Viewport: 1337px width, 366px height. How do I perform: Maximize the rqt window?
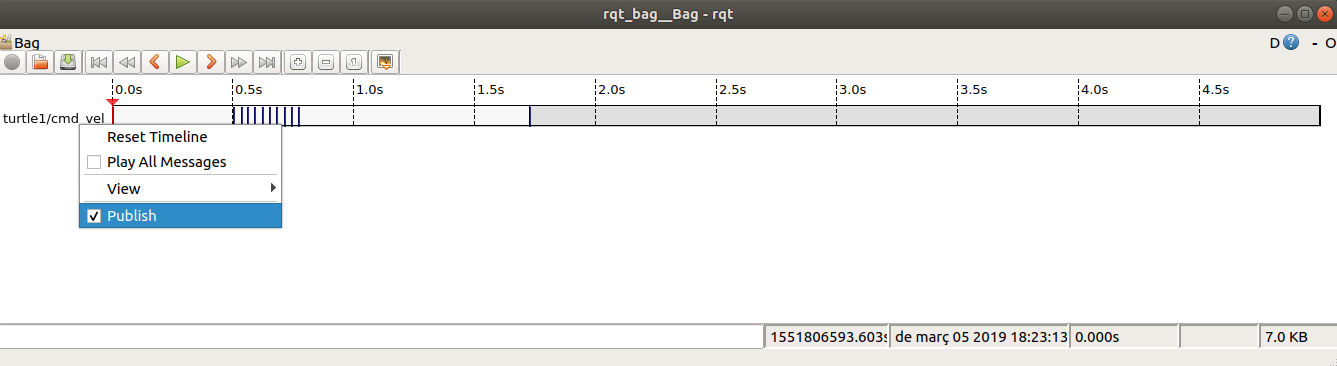[1304, 13]
